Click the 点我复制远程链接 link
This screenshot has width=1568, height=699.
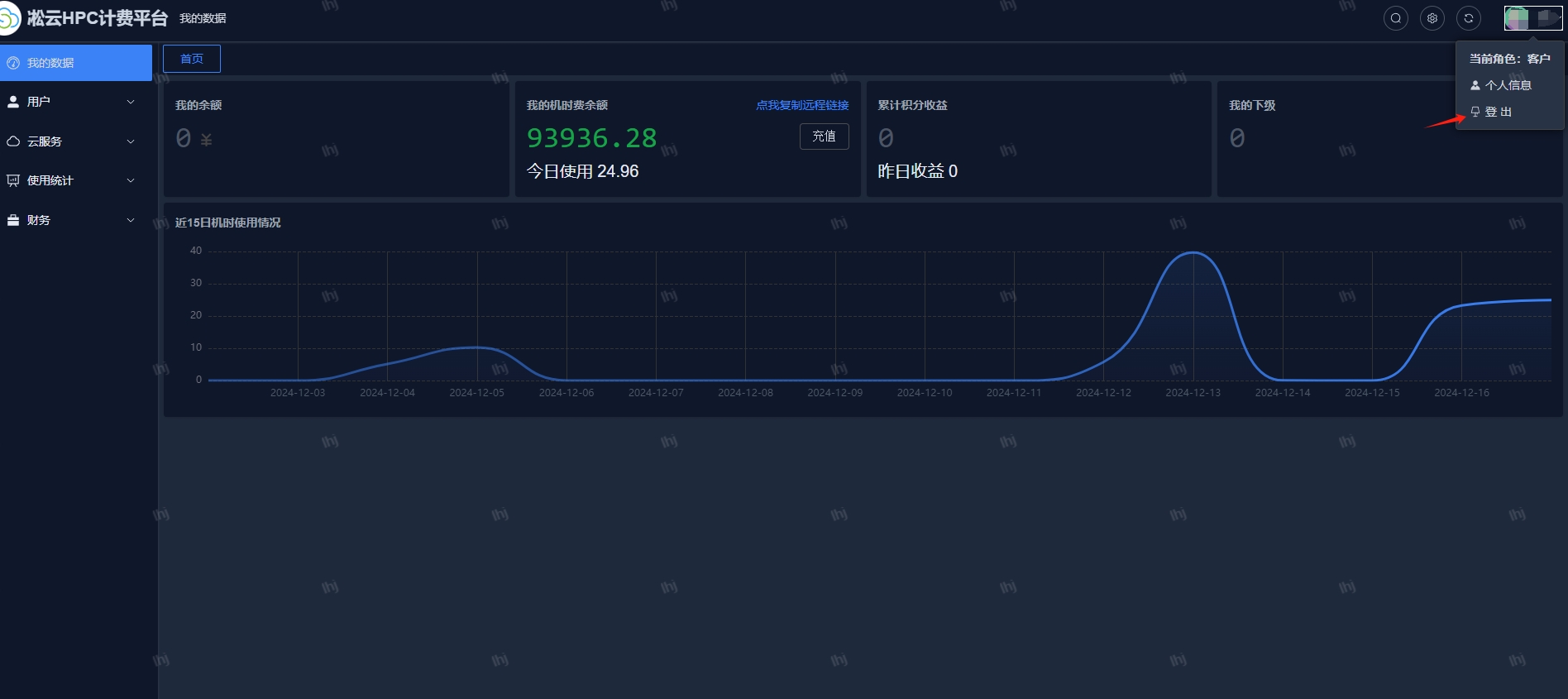pyautogui.click(x=802, y=105)
